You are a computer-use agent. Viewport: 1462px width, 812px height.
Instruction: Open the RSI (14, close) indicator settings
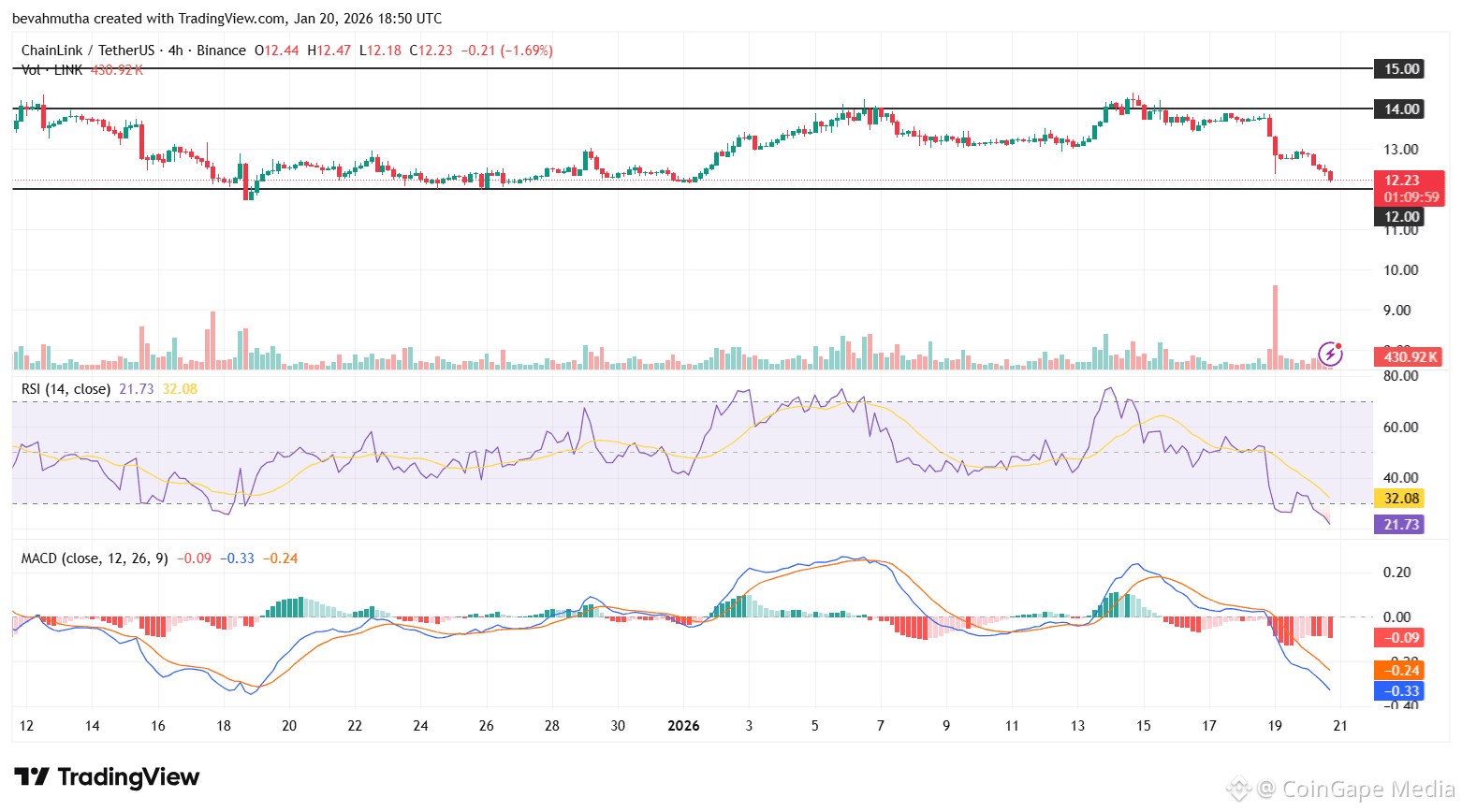pos(67,388)
